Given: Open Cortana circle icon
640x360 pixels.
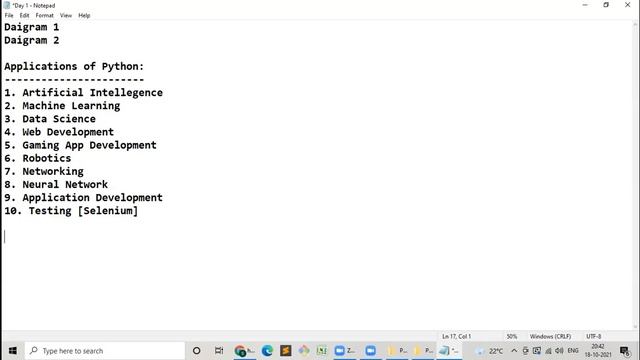Looking at the screenshot, I should tap(196, 351).
